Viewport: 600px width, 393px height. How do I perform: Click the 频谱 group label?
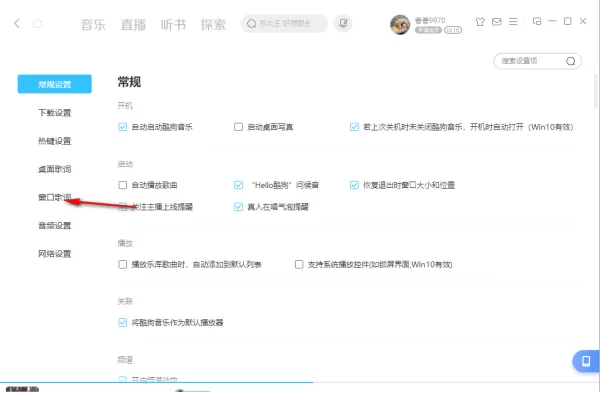[x=125, y=360]
